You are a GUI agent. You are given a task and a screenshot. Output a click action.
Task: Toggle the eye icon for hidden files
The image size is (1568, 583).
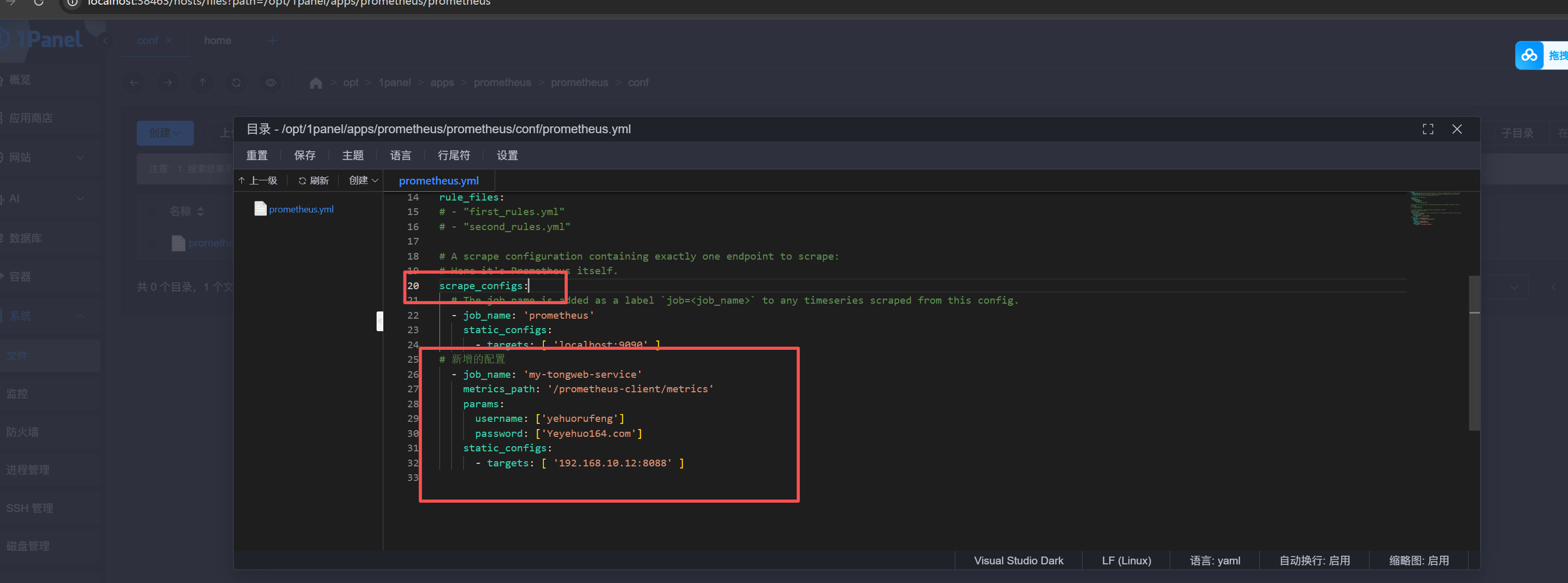271,82
